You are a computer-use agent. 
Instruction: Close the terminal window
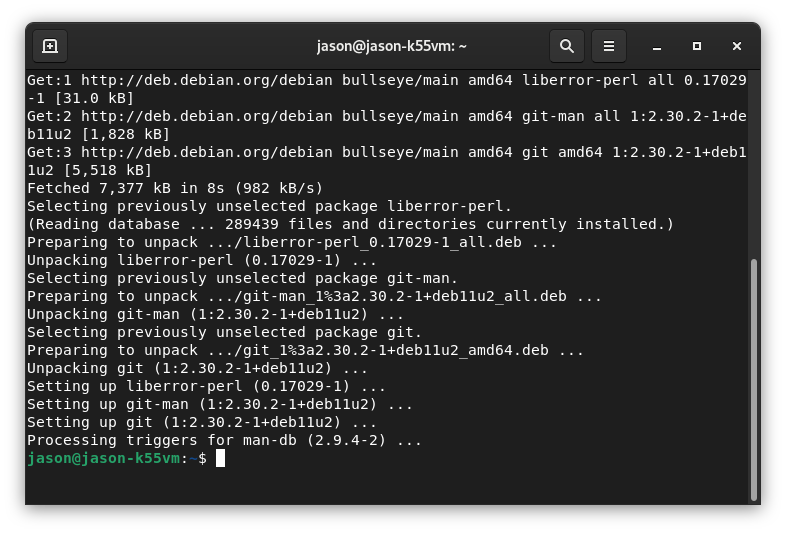coord(736,46)
